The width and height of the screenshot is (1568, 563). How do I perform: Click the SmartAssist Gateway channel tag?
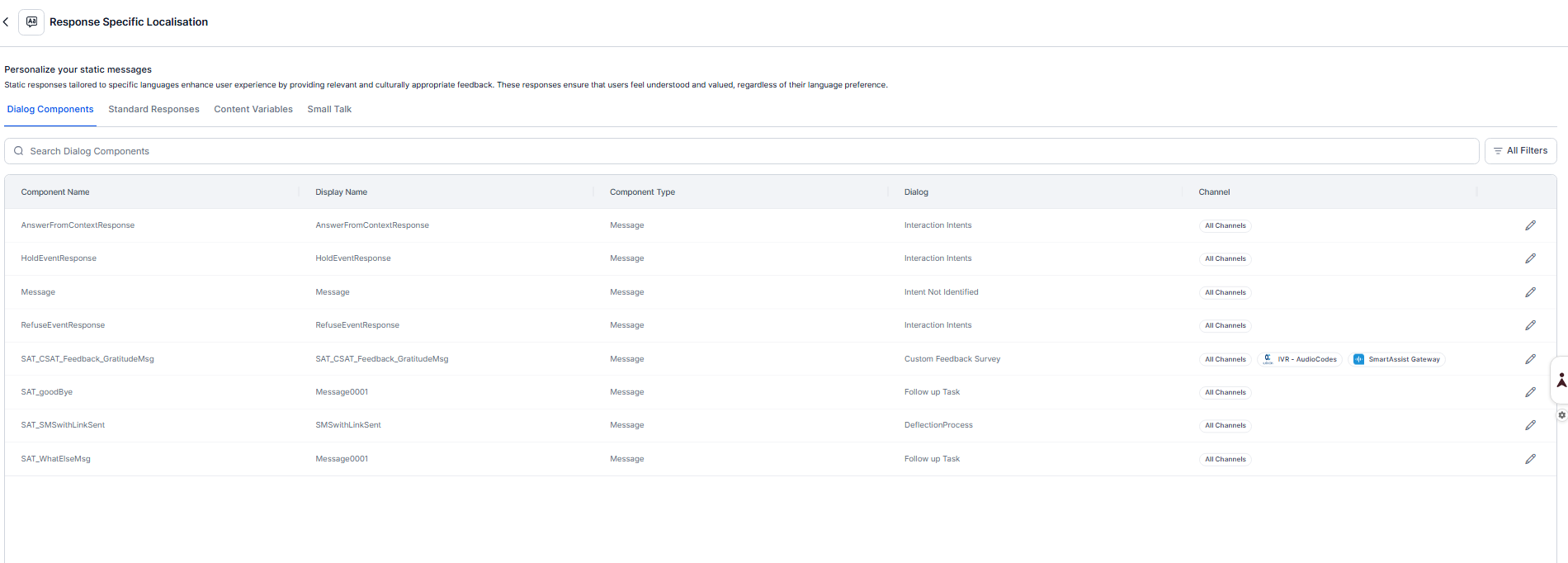[x=1398, y=359]
